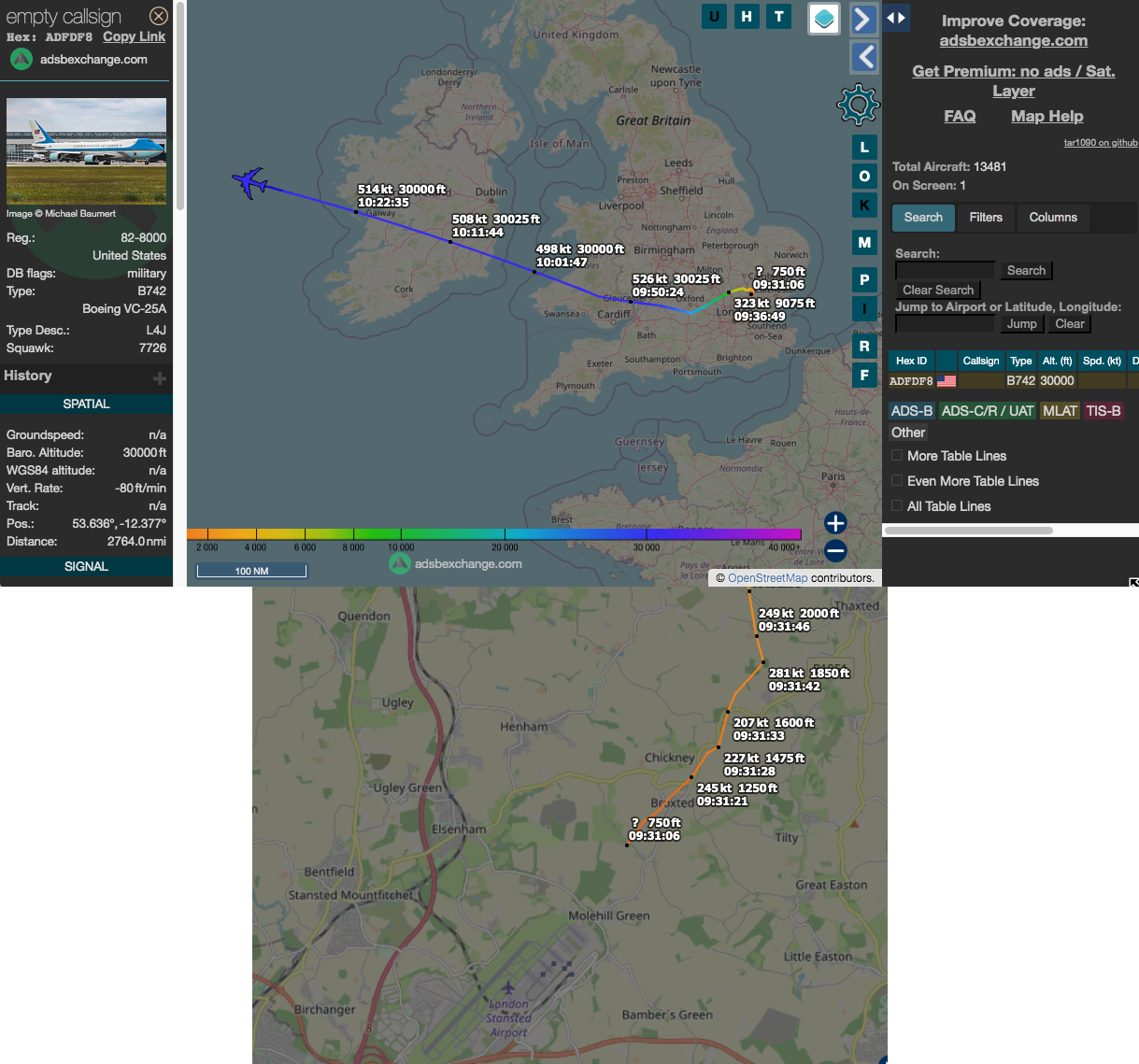Click the H map toggle button
This screenshot has width=1139, height=1064.
747,16
